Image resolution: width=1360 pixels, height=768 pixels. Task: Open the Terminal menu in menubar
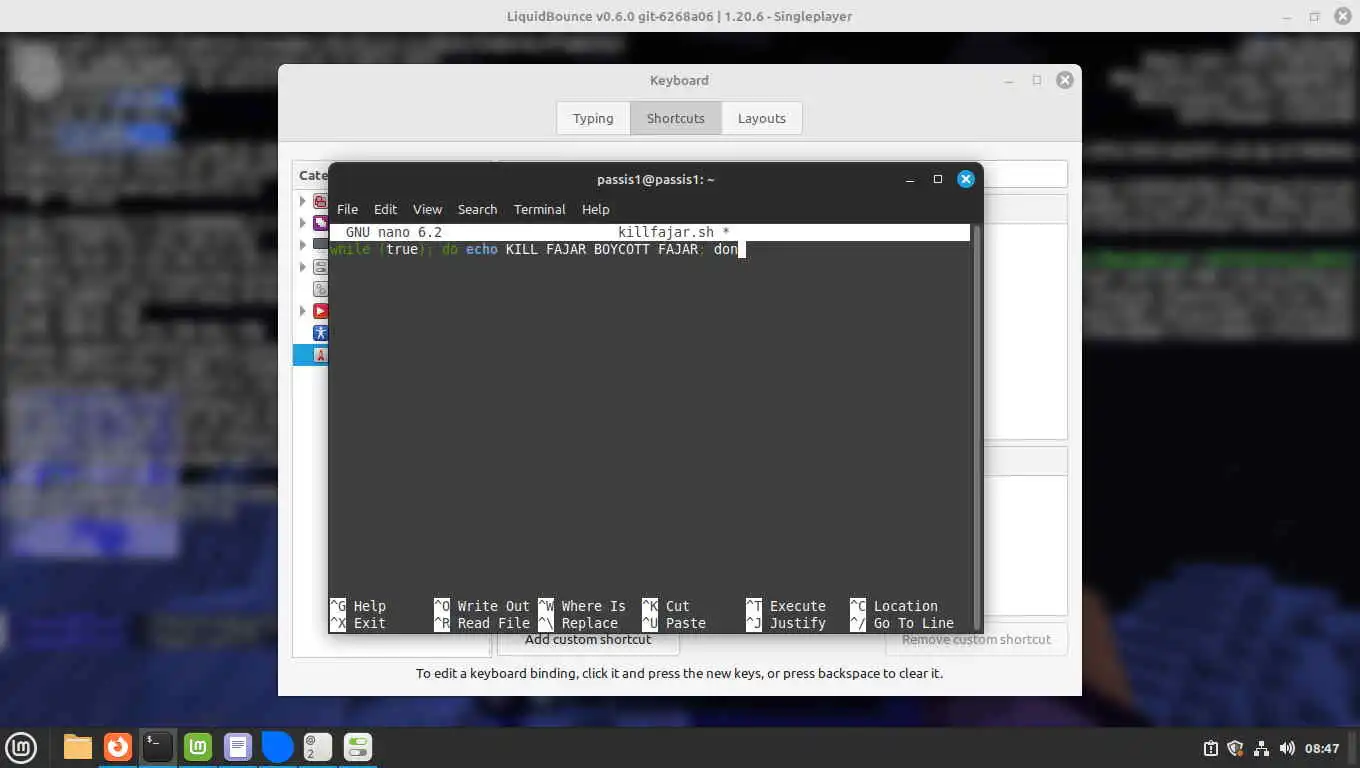click(539, 209)
